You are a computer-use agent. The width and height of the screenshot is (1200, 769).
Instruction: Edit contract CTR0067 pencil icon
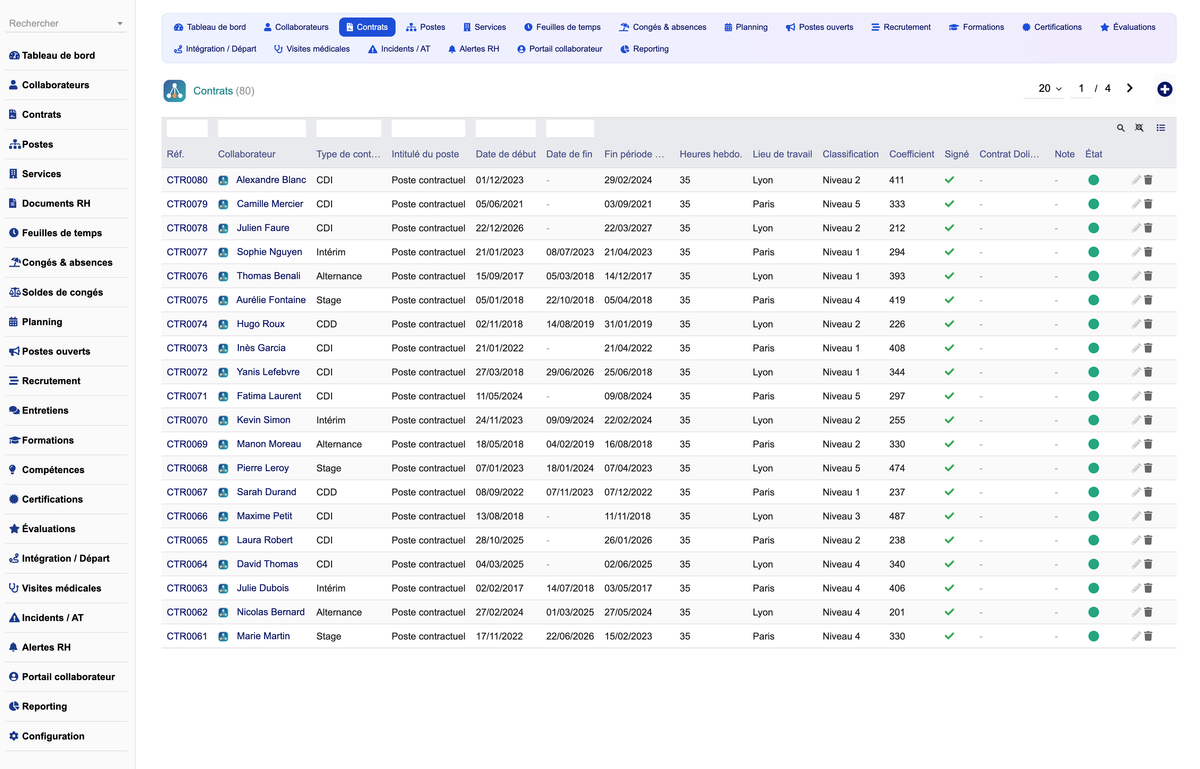click(x=1136, y=492)
